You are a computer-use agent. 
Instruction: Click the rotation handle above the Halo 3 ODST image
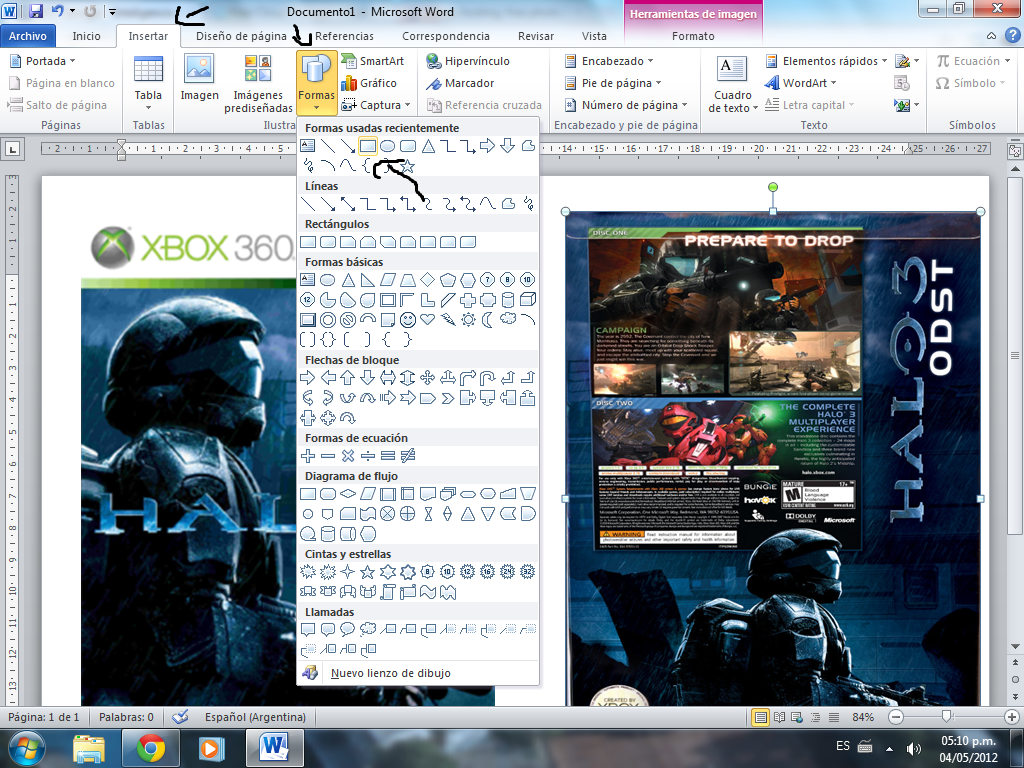coord(773,187)
